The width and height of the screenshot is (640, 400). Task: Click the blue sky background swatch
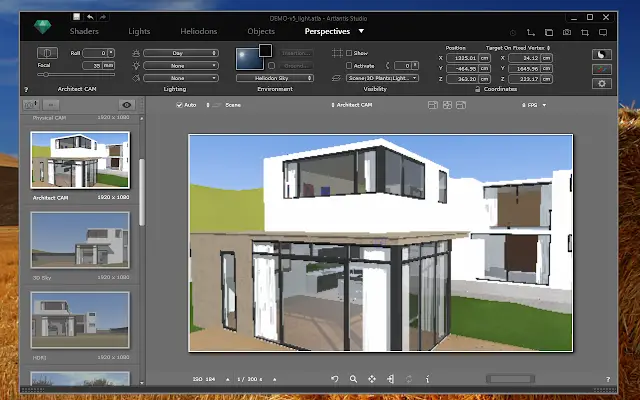[x=248, y=59]
